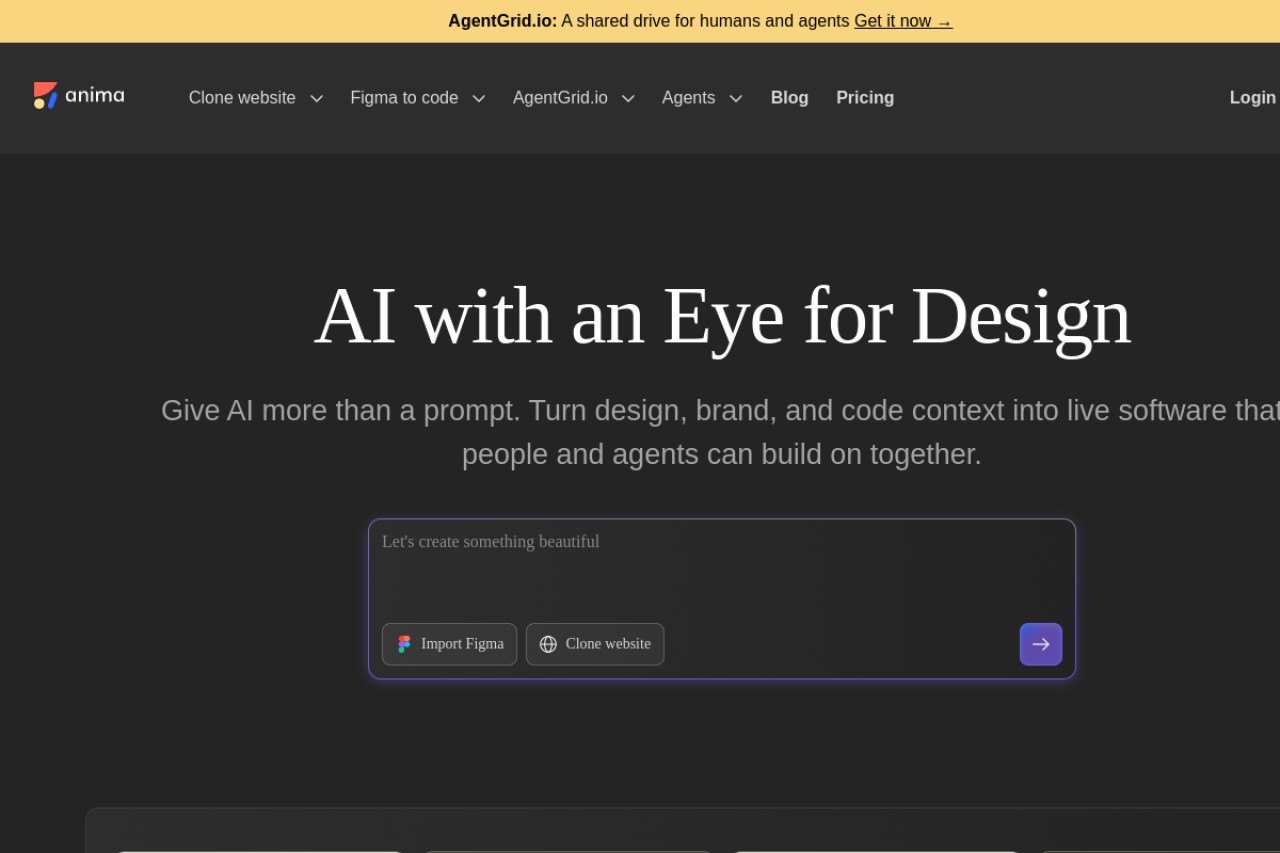Click the Figma to code nav label
This screenshot has height=853, width=1280.
(x=404, y=97)
